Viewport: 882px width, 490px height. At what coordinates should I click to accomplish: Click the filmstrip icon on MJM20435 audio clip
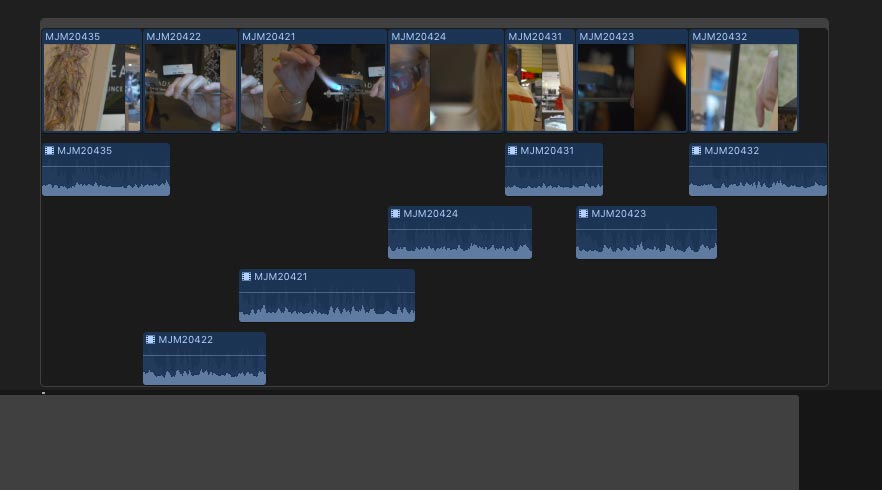click(50, 151)
